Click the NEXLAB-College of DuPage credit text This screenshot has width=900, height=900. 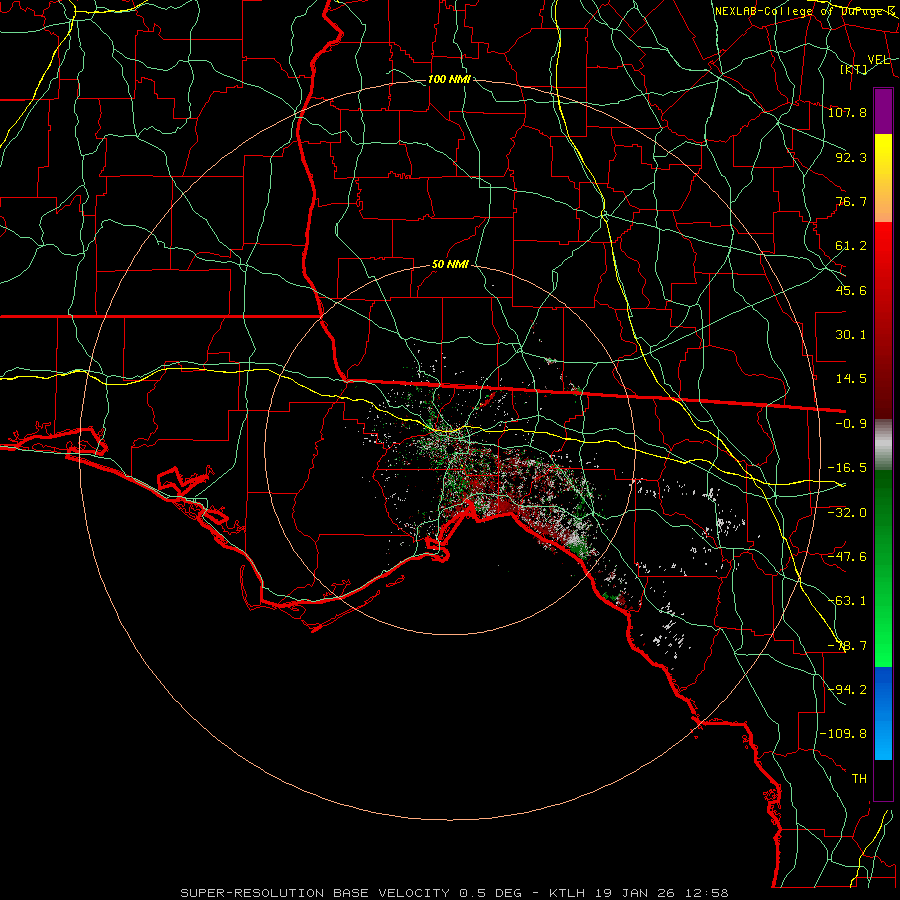(x=805, y=11)
